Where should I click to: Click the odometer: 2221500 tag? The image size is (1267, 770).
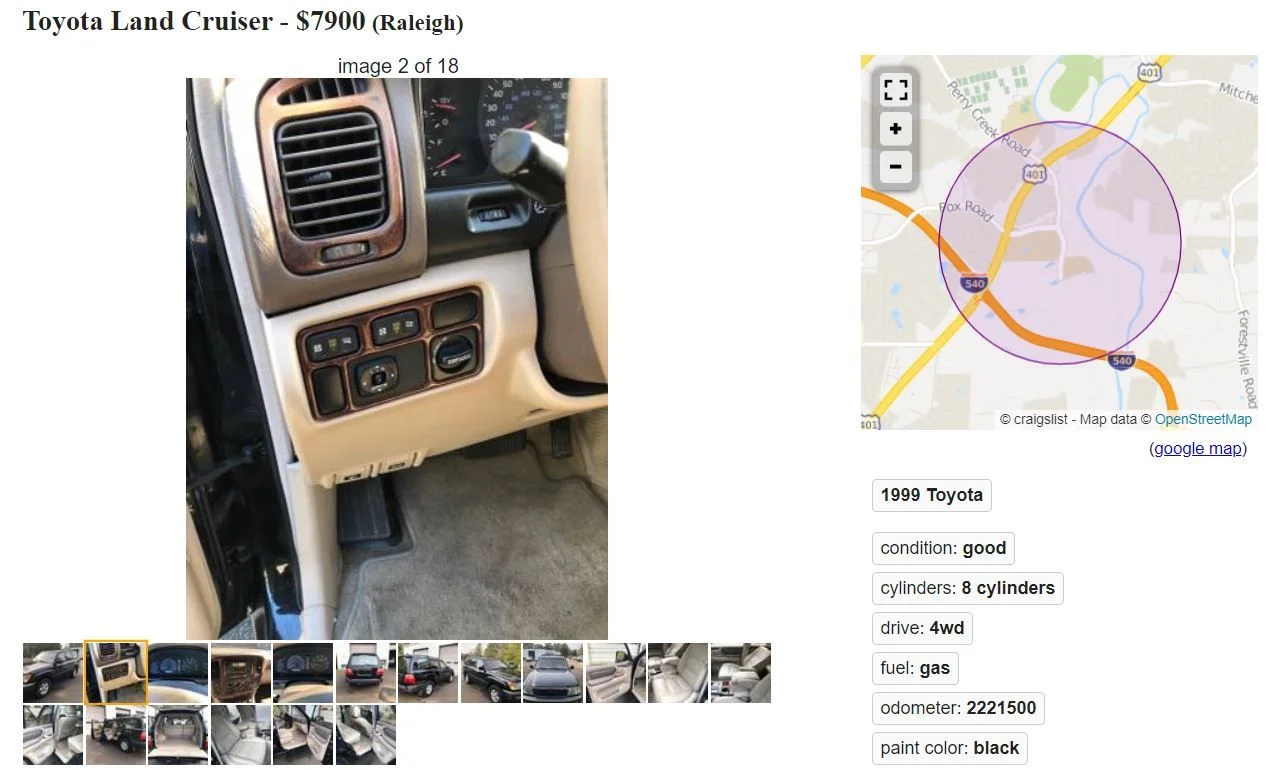pos(958,708)
